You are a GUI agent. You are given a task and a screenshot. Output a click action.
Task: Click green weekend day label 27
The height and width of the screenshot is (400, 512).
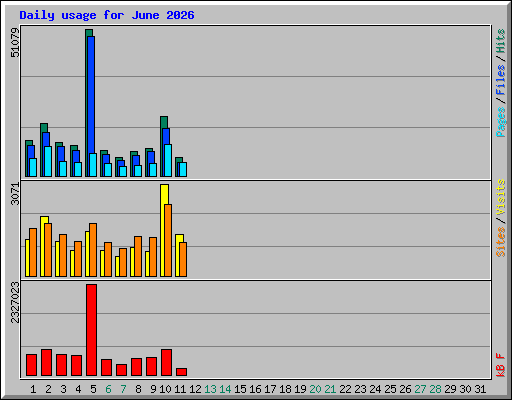coord(420,389)
